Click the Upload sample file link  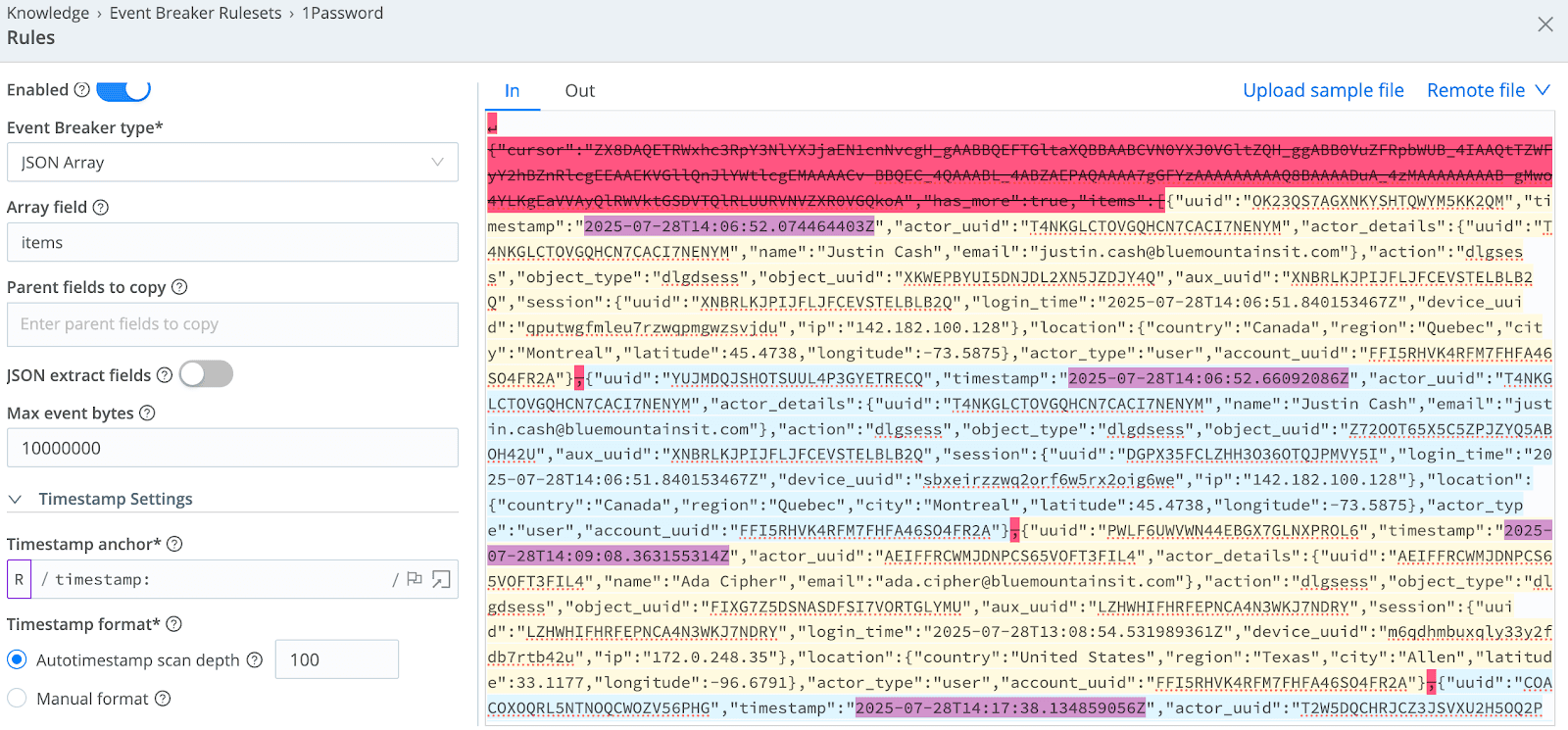pyautogui.click(x=1323, y=91)
